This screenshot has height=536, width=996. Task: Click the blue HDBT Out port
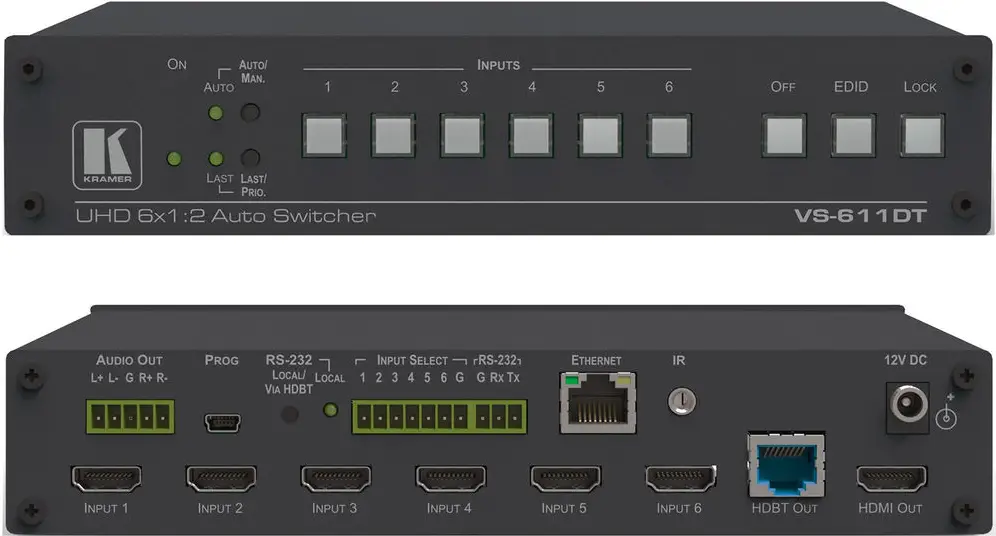786,466
